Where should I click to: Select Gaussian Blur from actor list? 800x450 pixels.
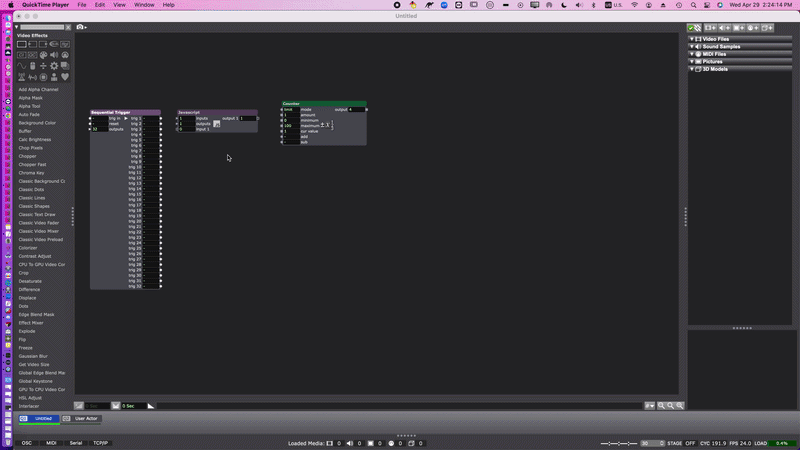click(x=34, y=356)
